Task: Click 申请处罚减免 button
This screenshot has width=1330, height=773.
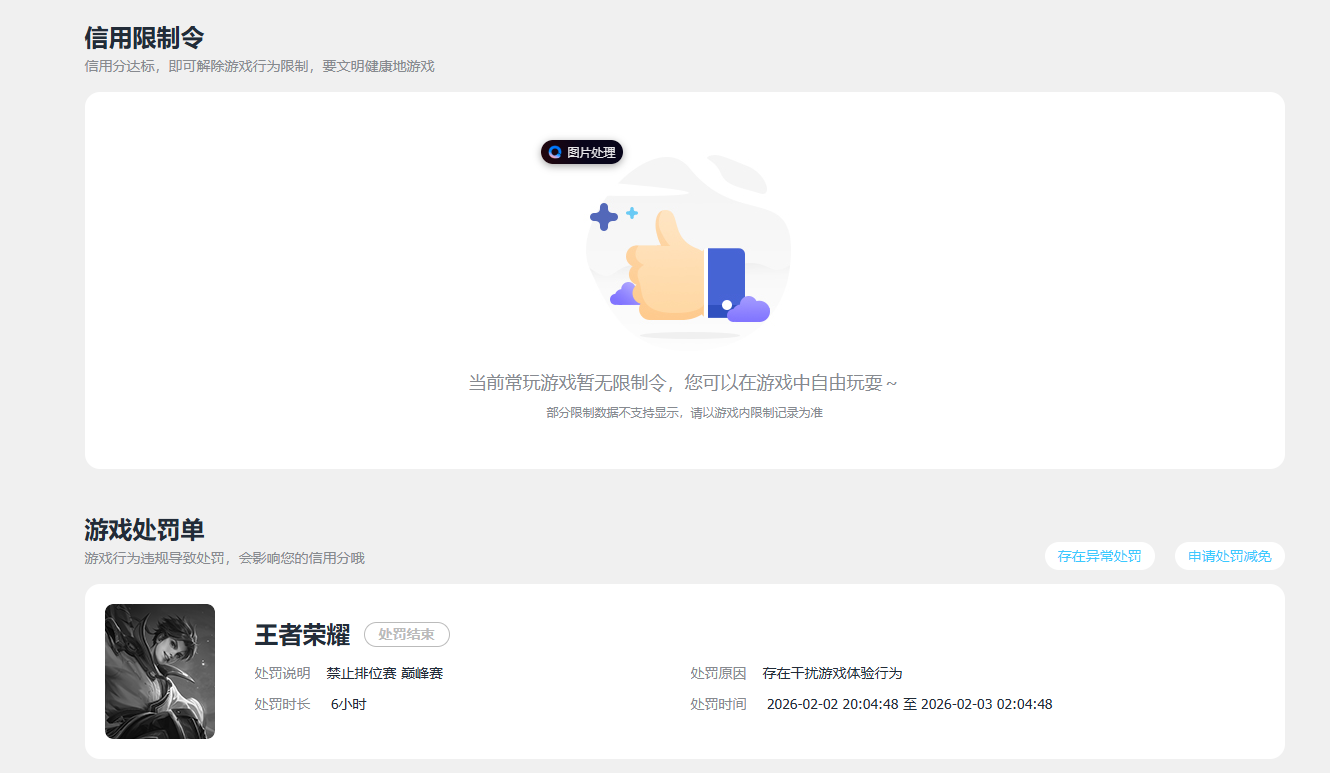Action: click(x=1229, y=556)
